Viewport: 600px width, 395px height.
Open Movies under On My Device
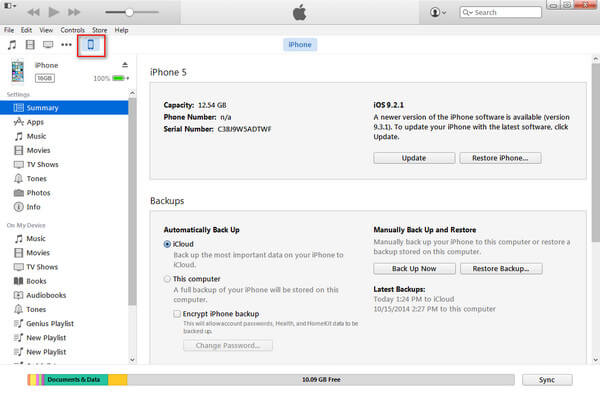click(64, 253)
